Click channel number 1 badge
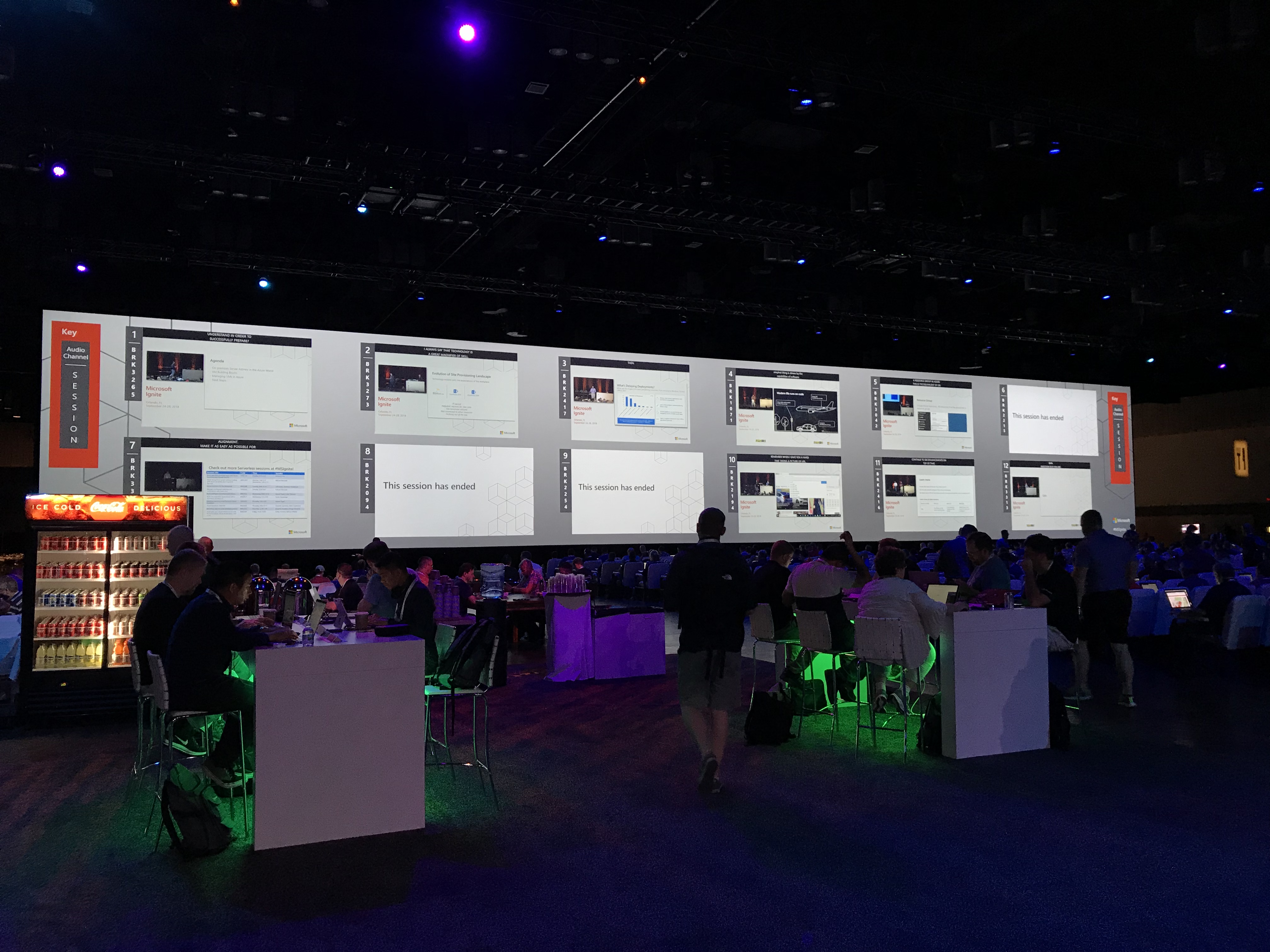Screen dimensions: 1270x952 point(134,335)
